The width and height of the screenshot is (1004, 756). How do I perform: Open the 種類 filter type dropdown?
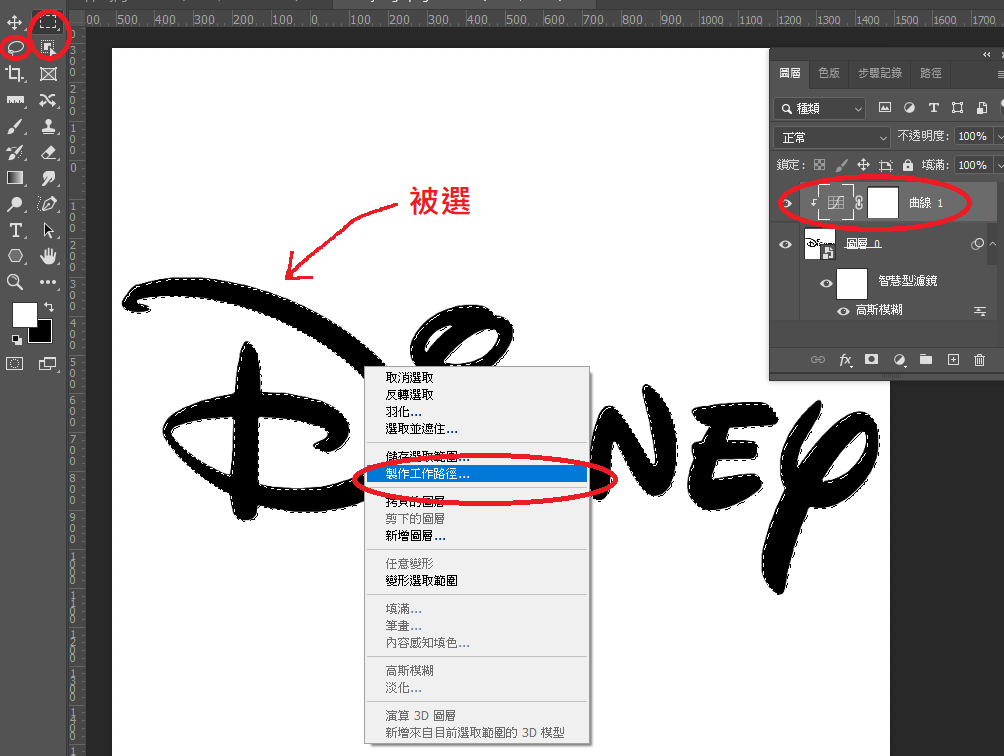tap(820, 108)
